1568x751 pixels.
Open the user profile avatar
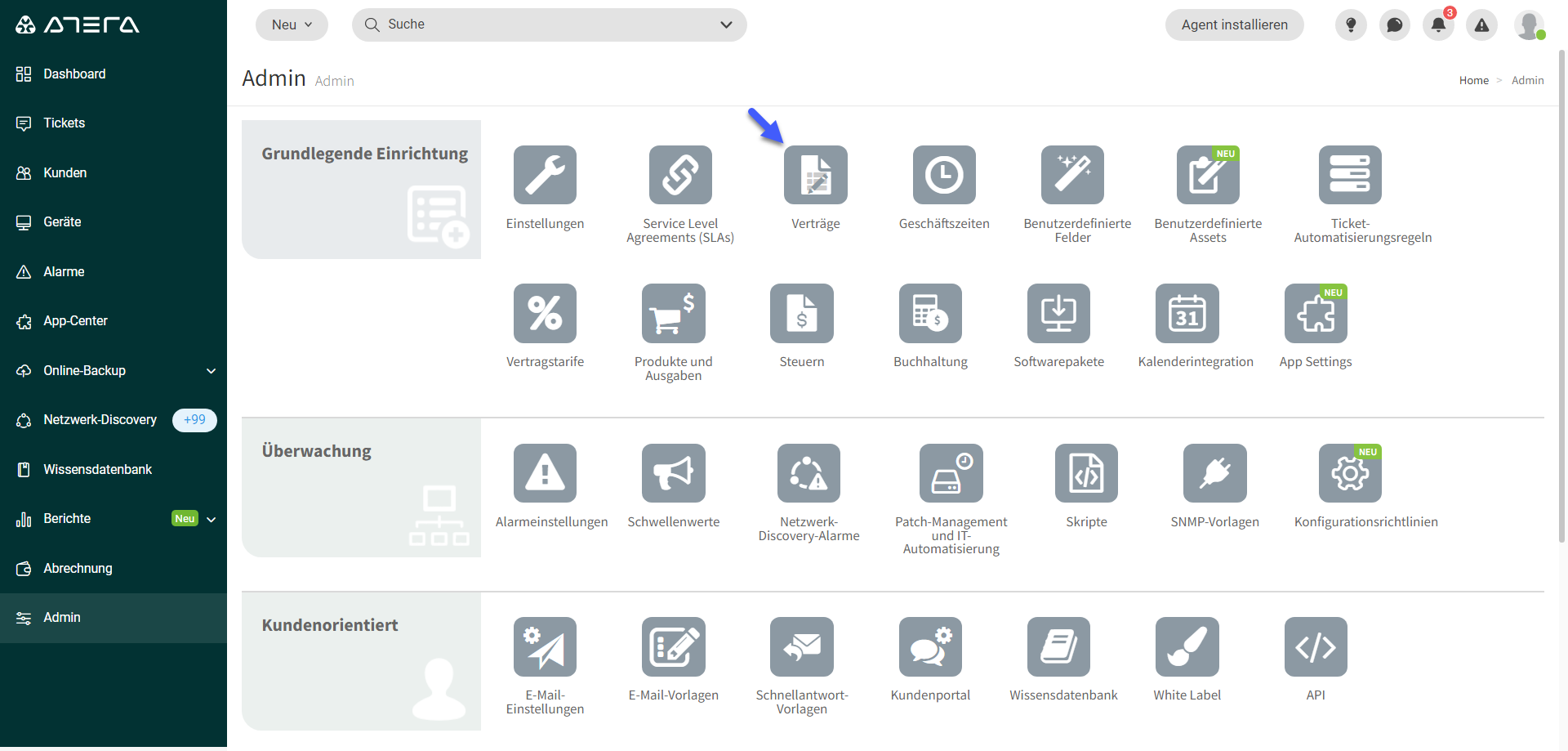[x=1529, y=25]
